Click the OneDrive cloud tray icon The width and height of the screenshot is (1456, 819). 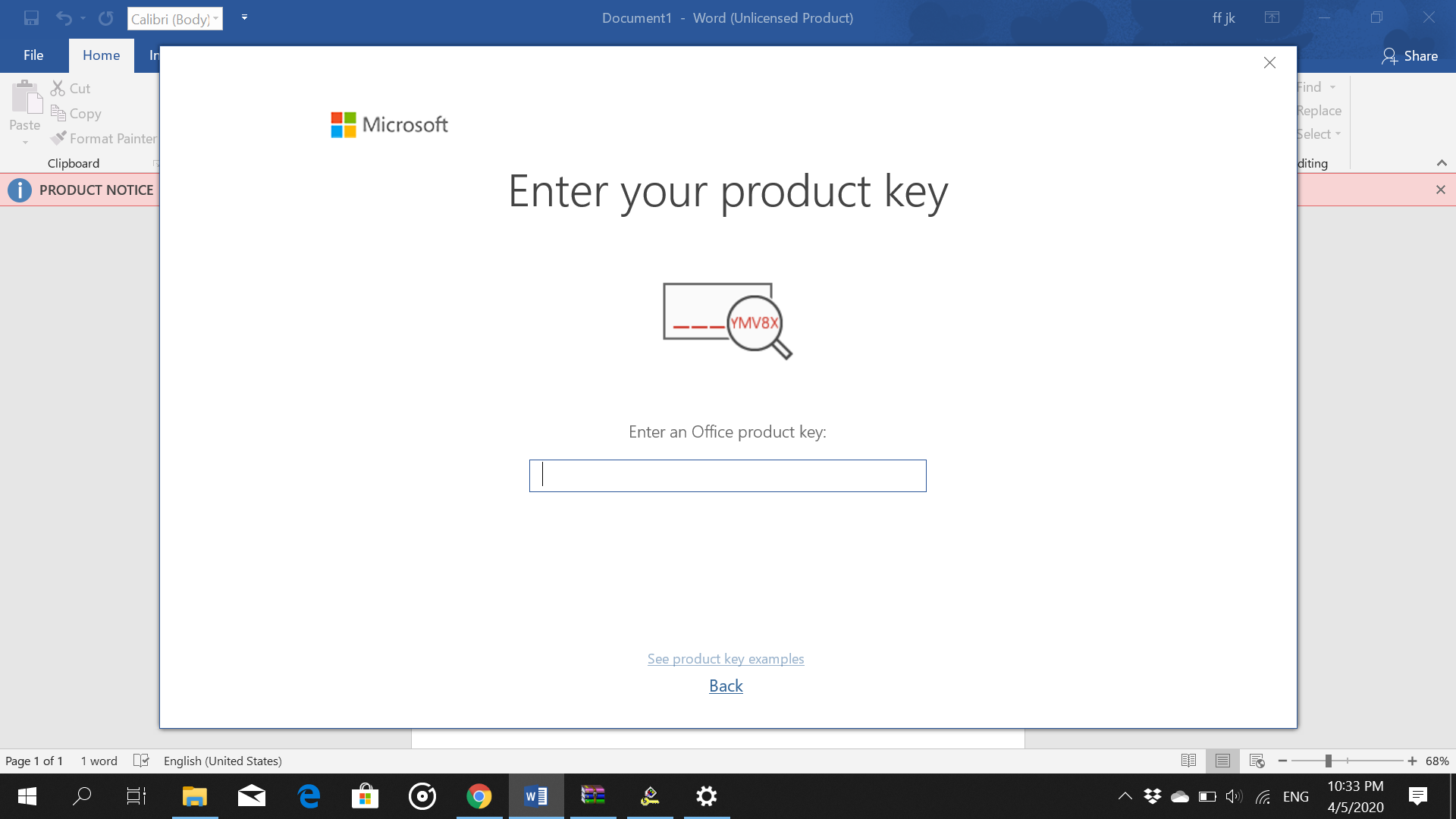pyautogui.click(x=1180, y=796)
